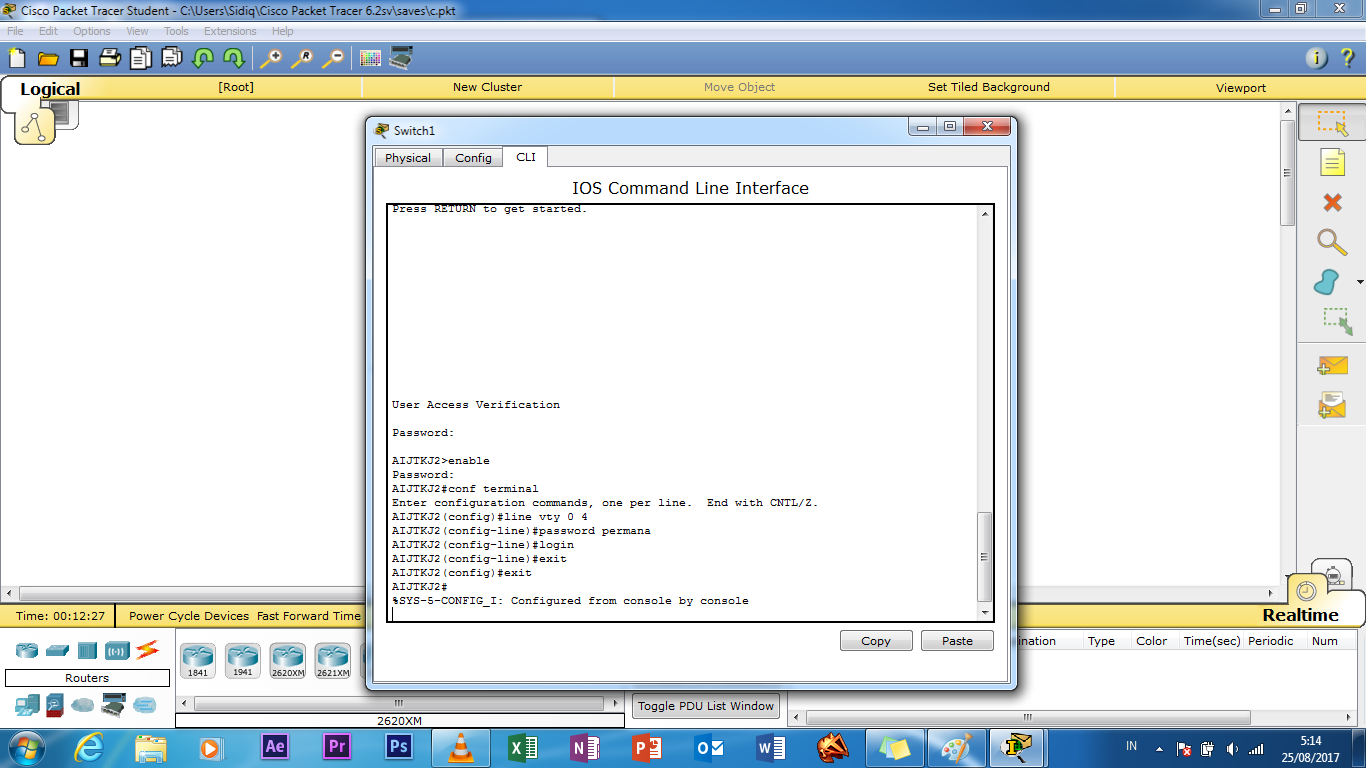Choose the Inspect magnifier tool
The width and height of the screenshot is (1366, 768).
[1332, 242]
